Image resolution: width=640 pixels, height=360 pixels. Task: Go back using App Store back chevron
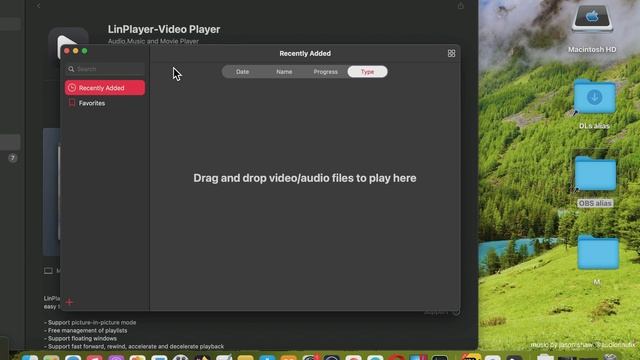point(38,6)
